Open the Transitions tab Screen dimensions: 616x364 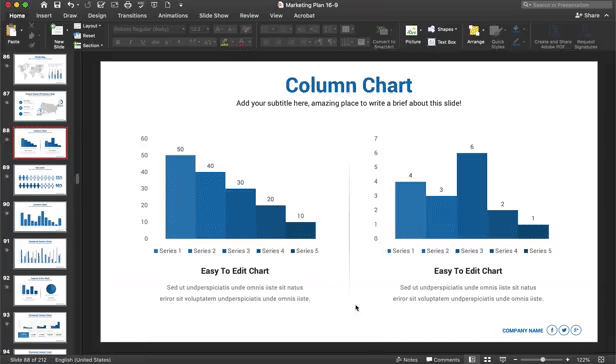pyautogui.click(x=132, y=16)
